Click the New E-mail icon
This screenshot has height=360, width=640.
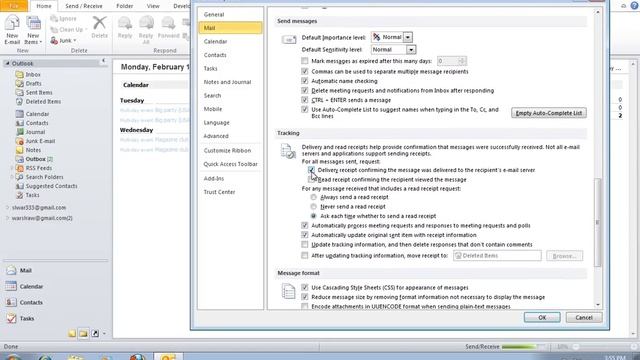[12, 29]
